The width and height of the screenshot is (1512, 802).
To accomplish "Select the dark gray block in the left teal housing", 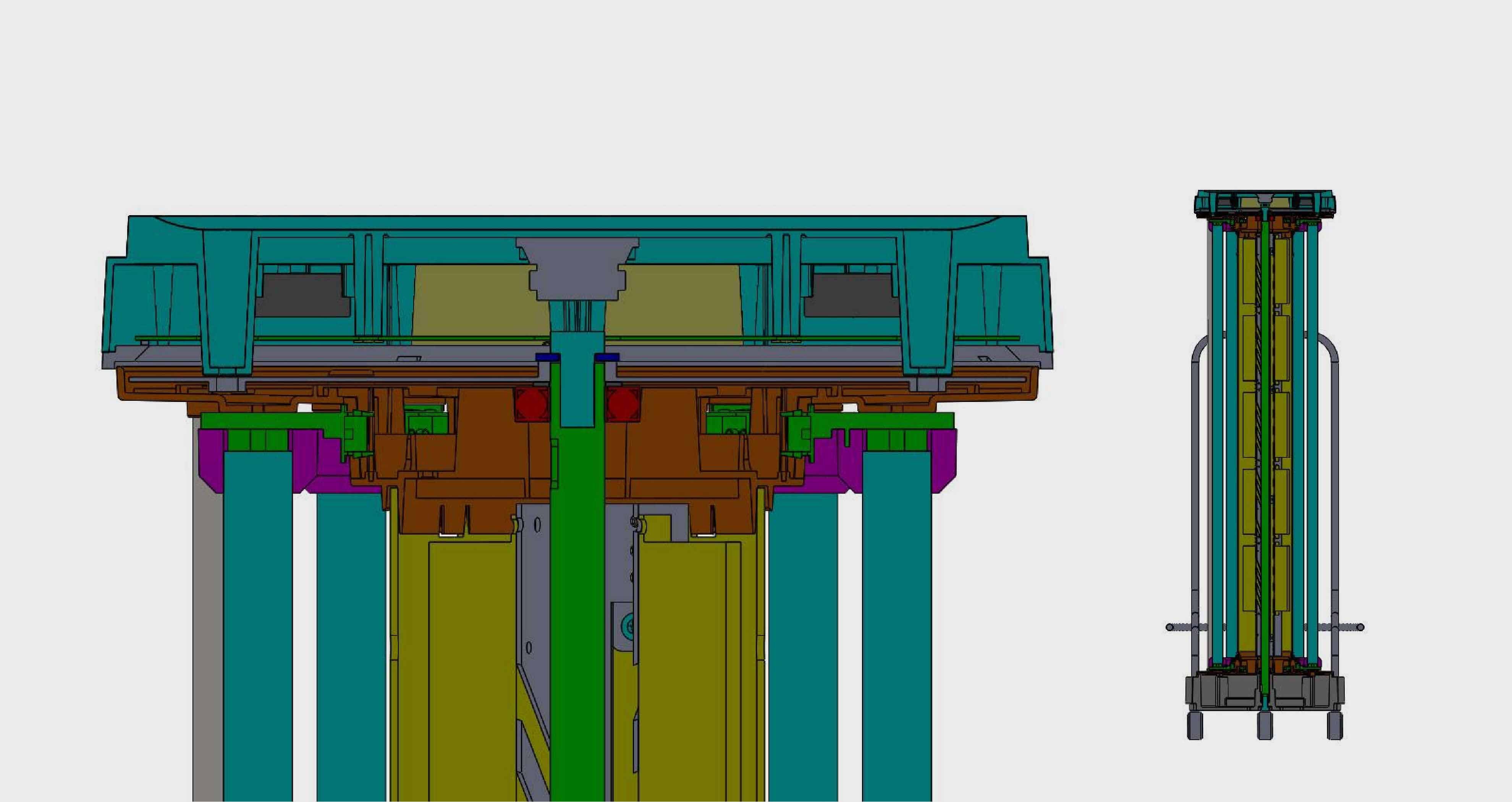I will tap(304, 295).
